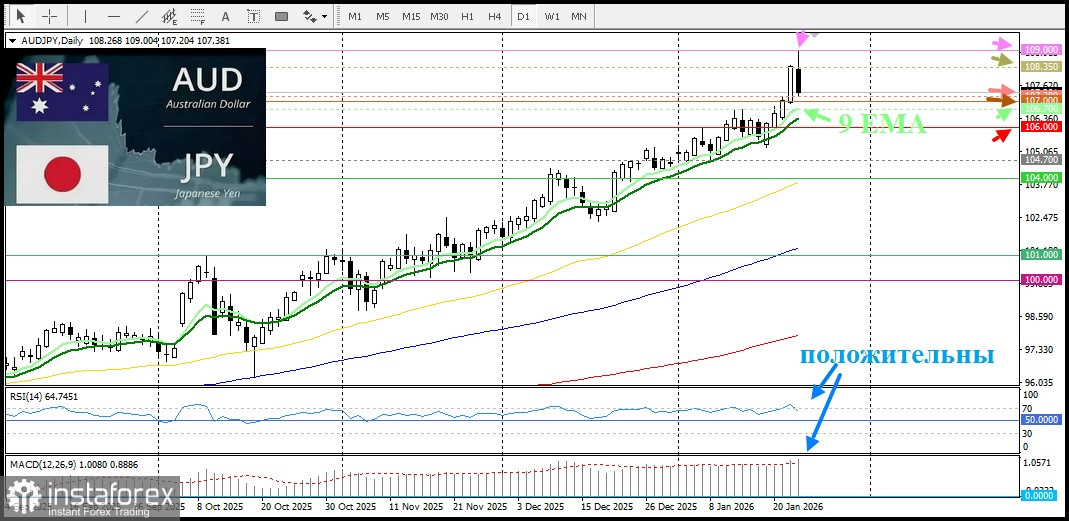The image size is (1069, 521).
Task: Activate the crosshair tool
Action: pos(50,16)
